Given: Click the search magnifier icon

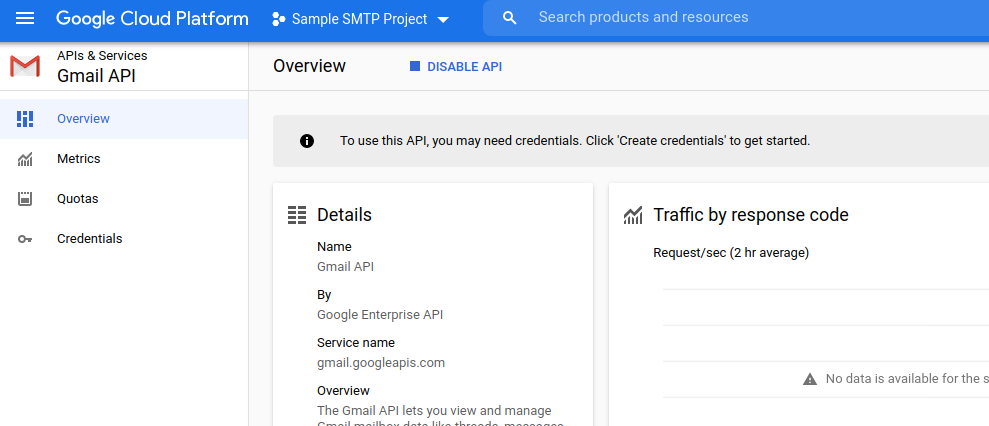Looking at the screenshot, I should (x=510, y=18).
